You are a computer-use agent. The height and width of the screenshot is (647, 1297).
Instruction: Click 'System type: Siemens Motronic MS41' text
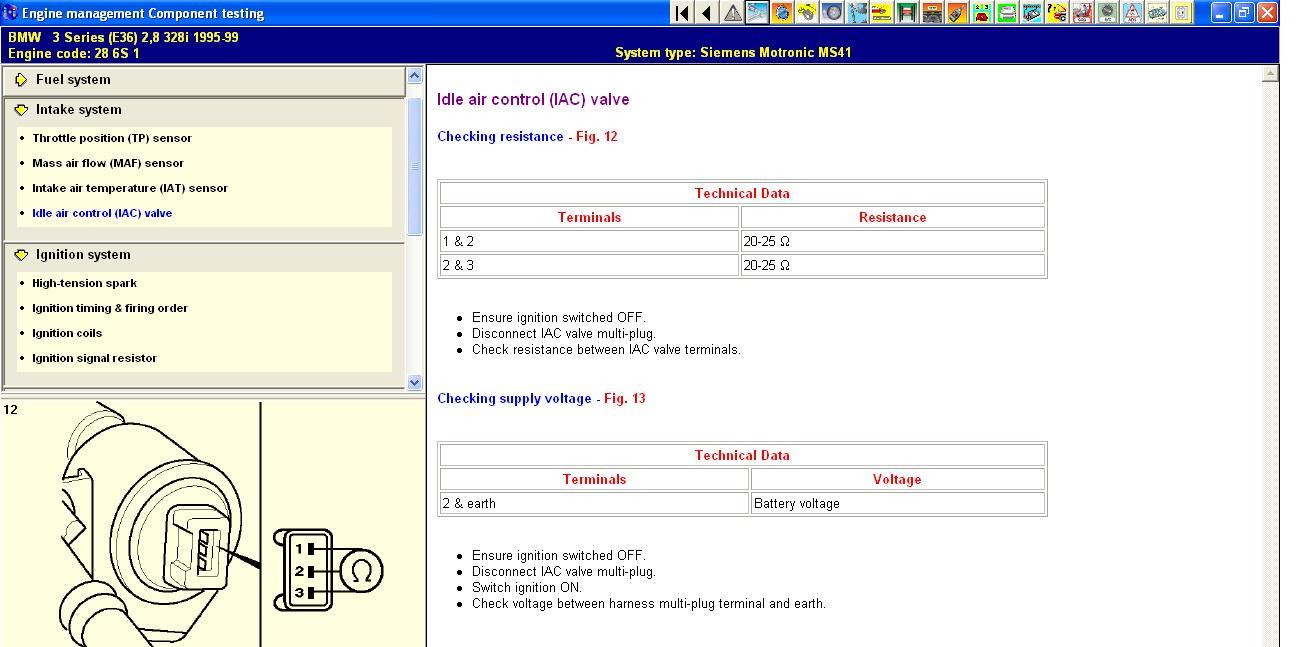pos(733,52)
